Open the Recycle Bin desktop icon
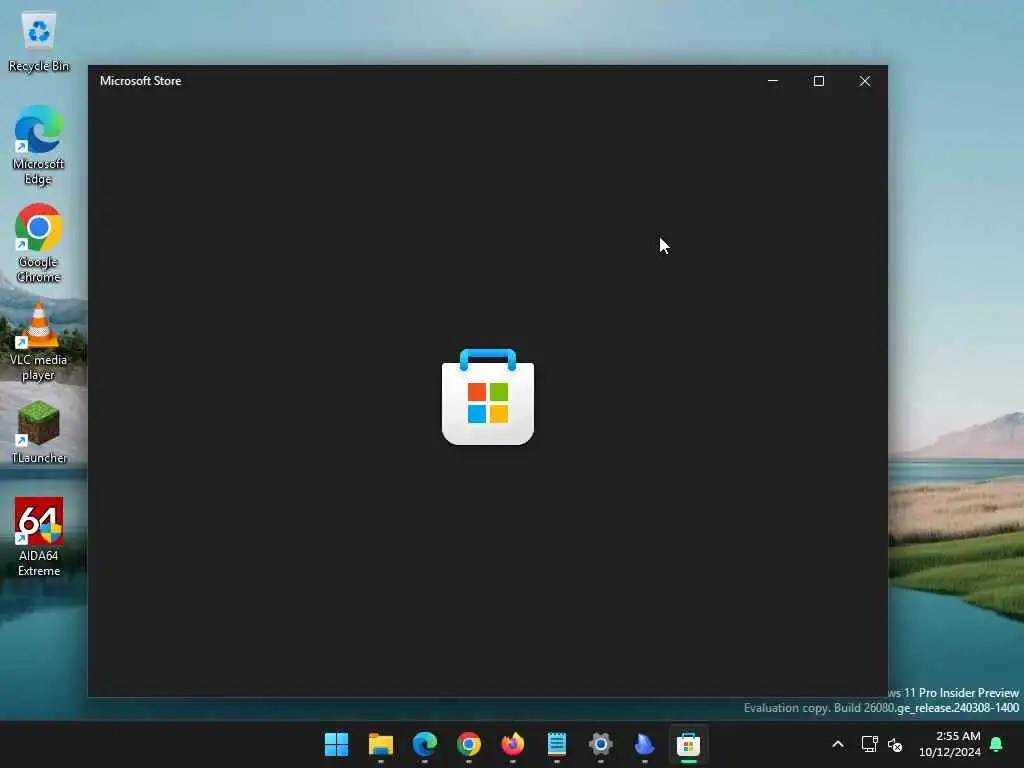This screenshot has width=1024, height=768. 39,41
